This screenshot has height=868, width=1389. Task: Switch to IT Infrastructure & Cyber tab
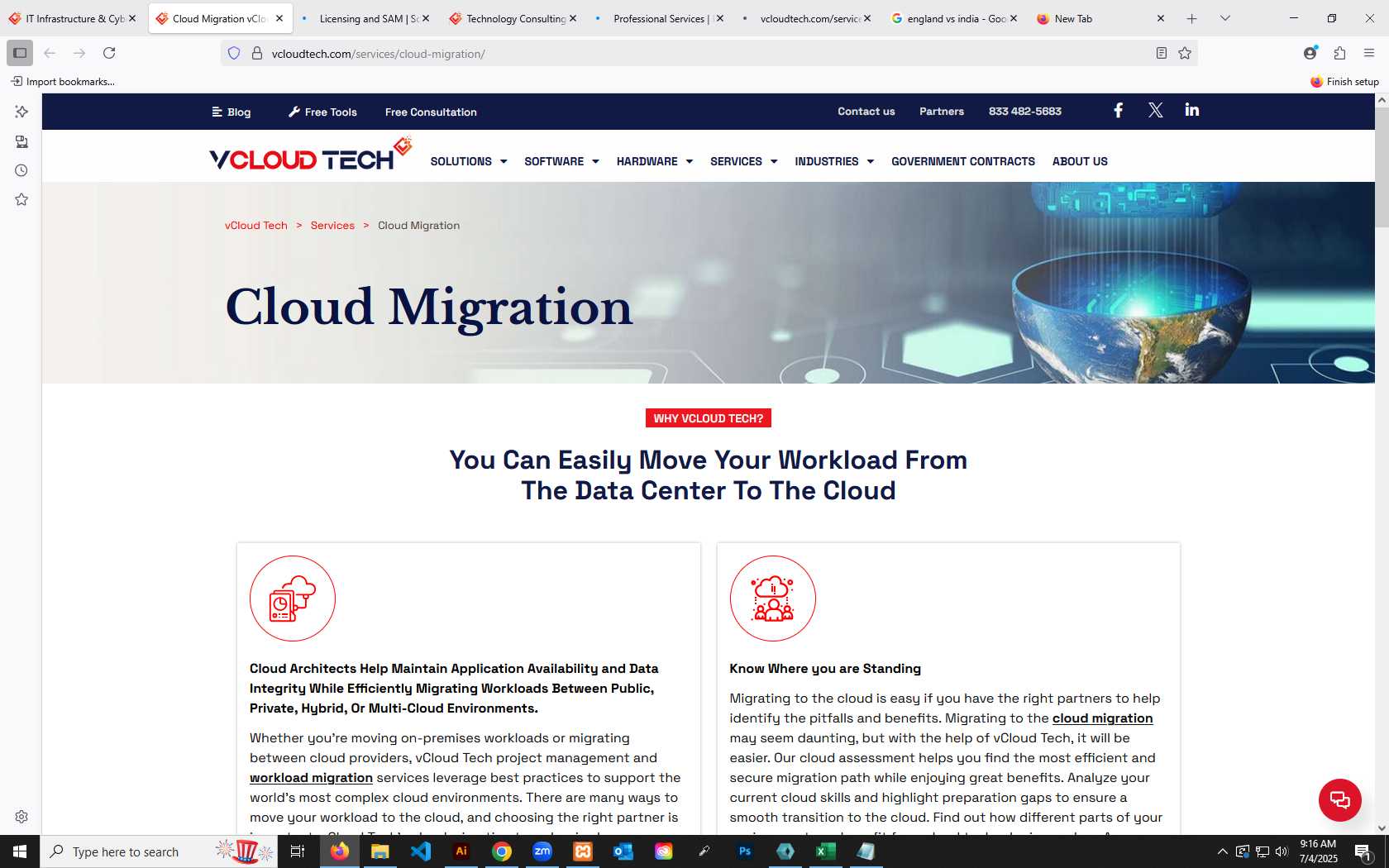coord(73,18)
